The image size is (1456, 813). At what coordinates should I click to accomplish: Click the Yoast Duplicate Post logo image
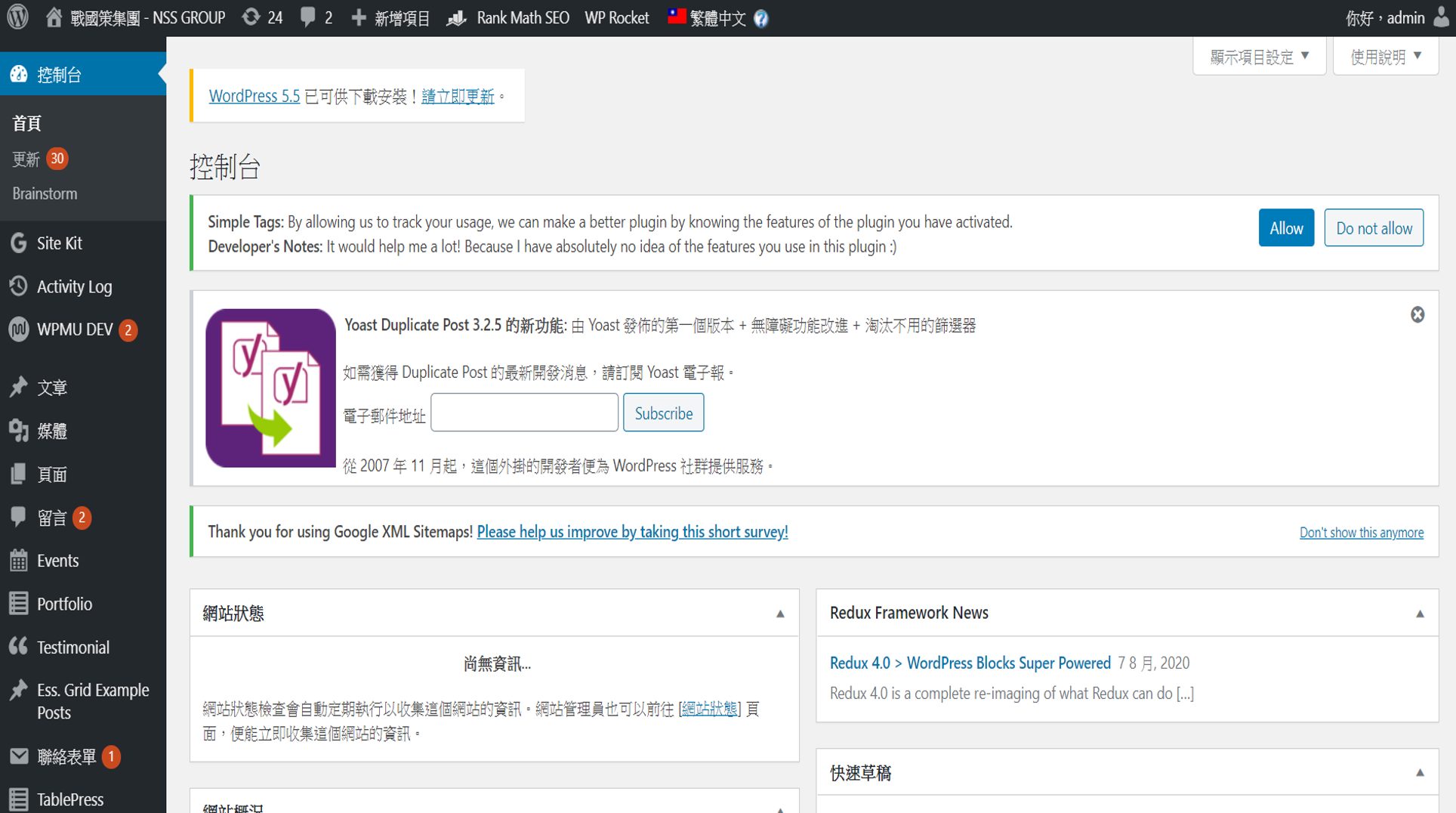[x=270, y=388]
